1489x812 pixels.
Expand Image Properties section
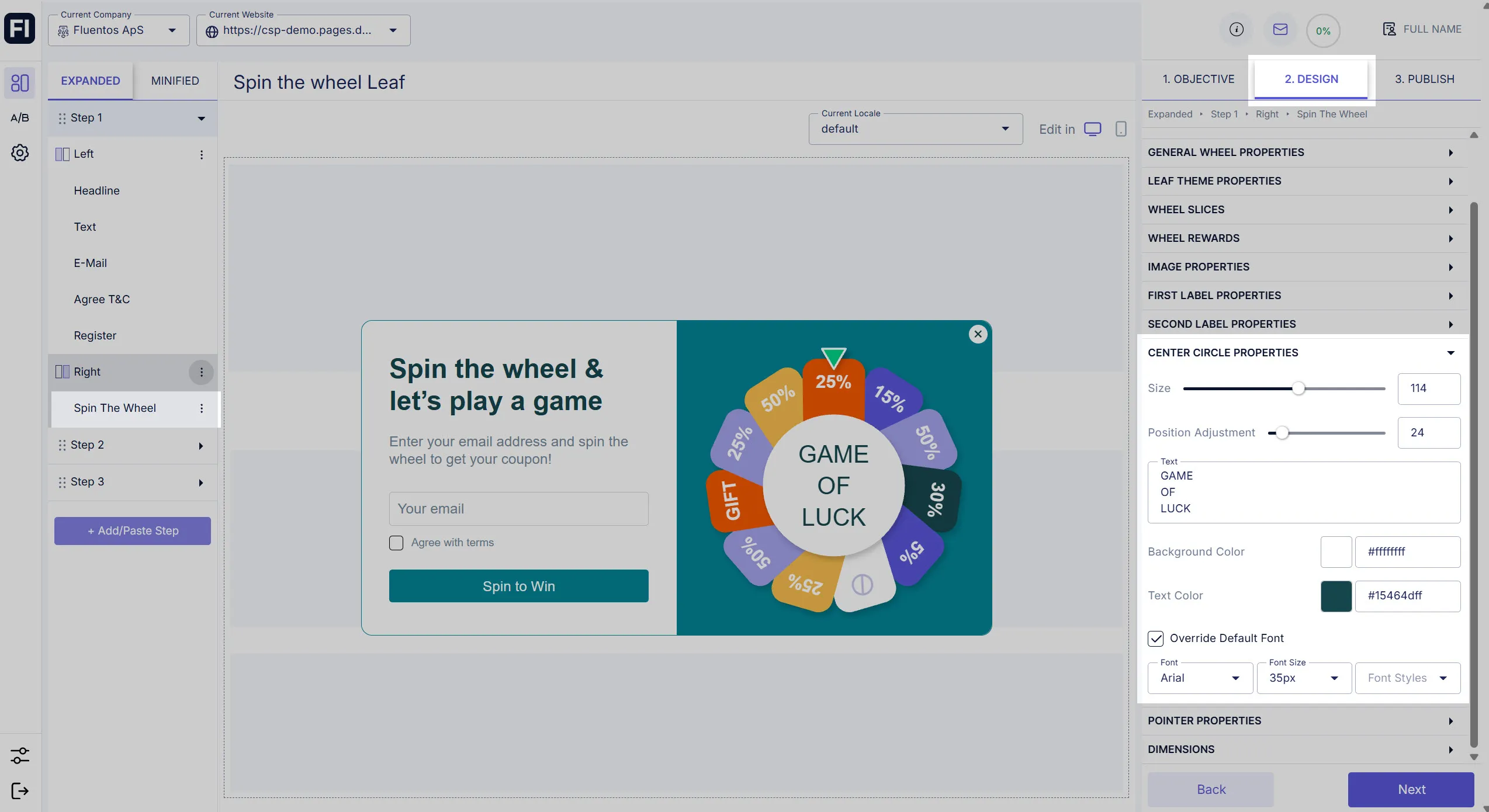tap(1304, 267)
